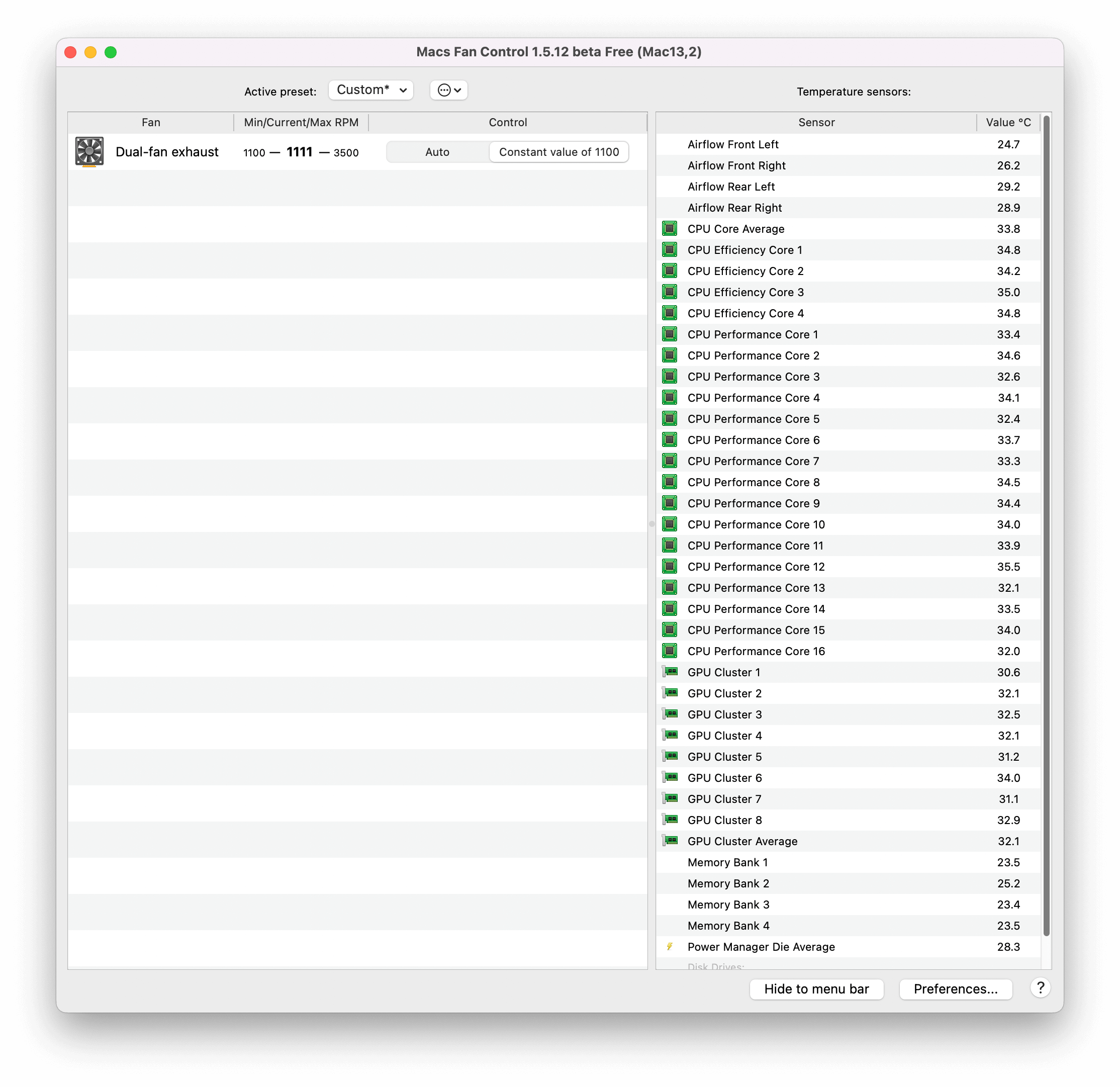Click the temperature sensors list scrollbar
The height and width of the screenshot is (1087, 1120).
(x=1046, y=526)
